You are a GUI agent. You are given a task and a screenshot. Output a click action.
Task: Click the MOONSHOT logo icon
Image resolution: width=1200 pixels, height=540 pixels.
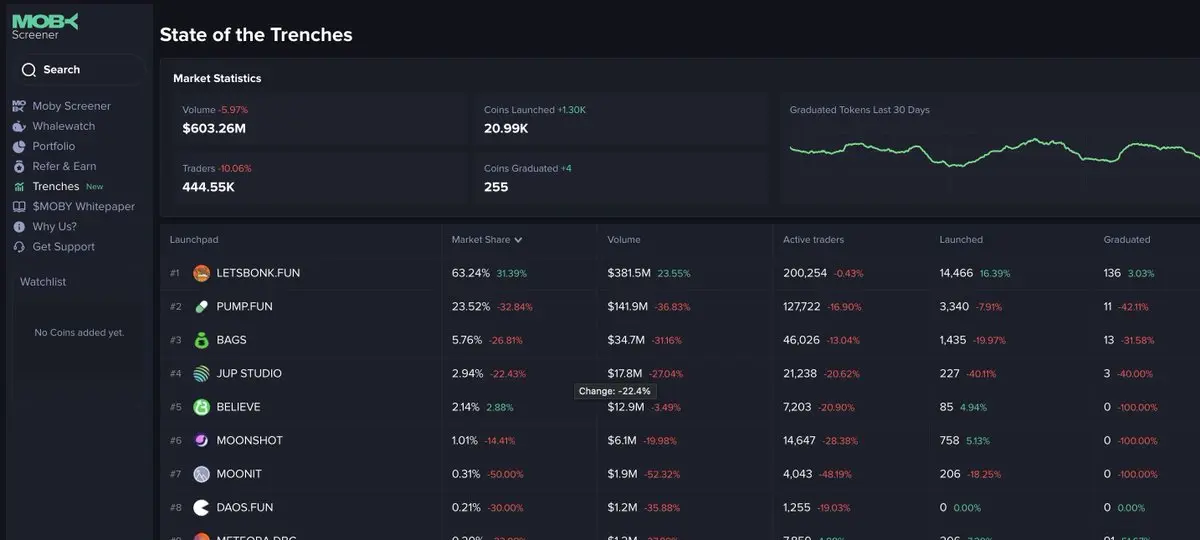[201, 441]
